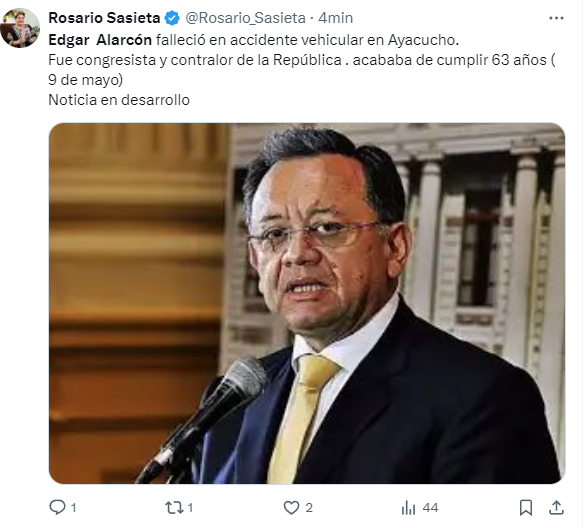
Task: Open Rosario Sasieta's profile avatar
Action: [20, 28]
